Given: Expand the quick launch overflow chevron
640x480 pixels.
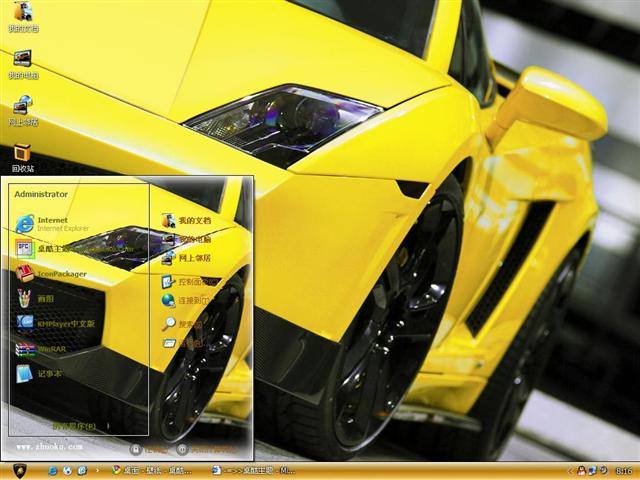Looking at the screenshot, I should tap(98, 471).
